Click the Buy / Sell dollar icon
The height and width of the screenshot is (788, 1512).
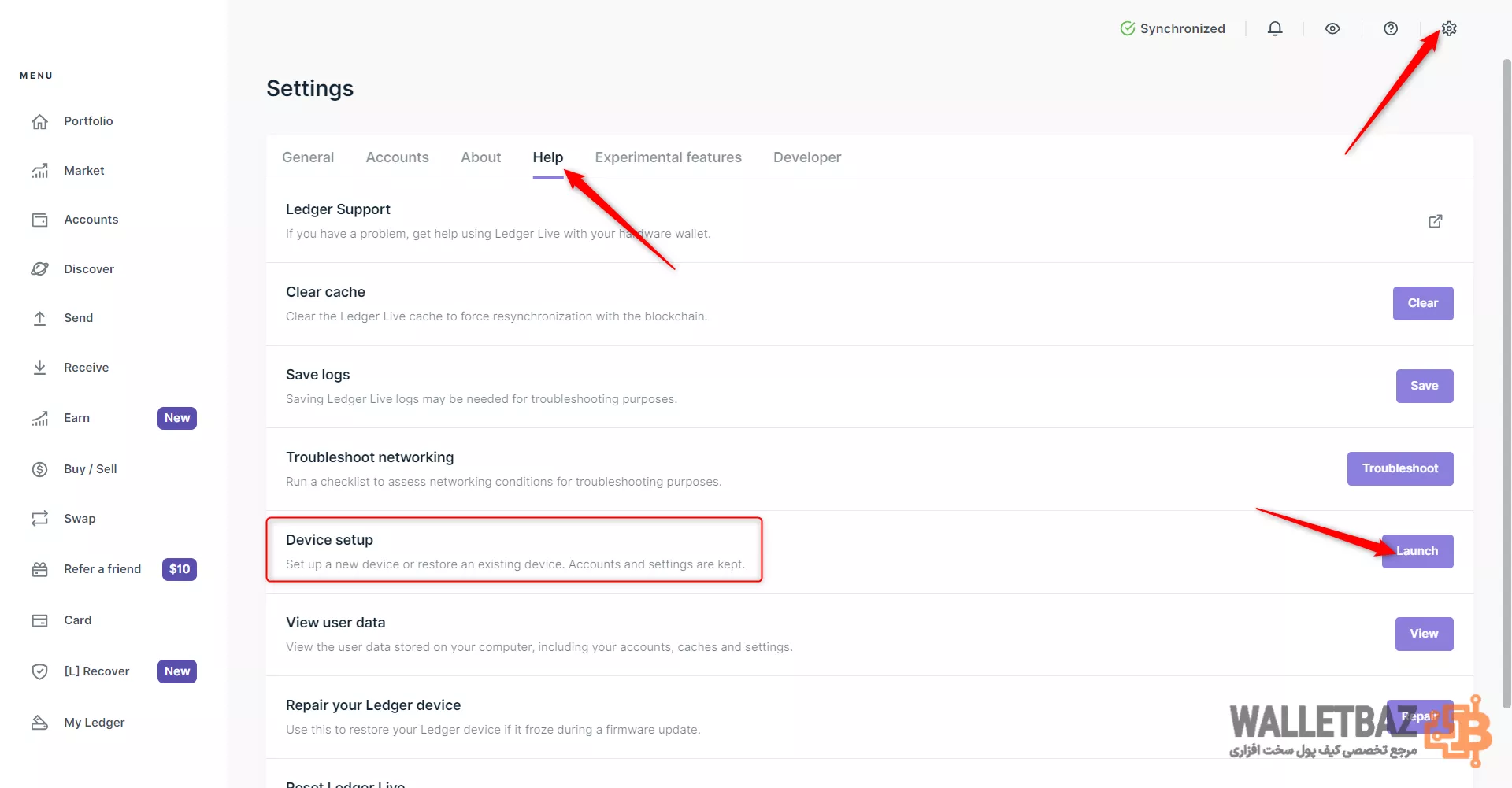(40, 469)
